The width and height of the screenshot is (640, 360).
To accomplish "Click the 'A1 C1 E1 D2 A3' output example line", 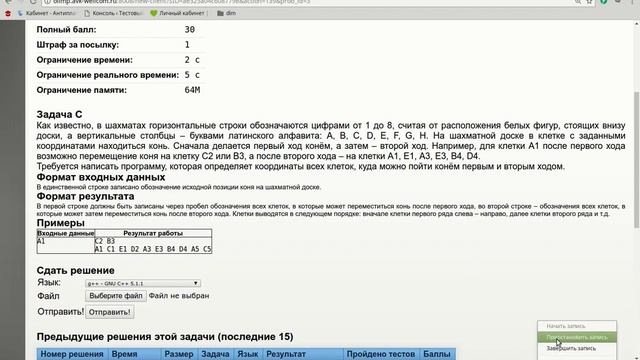I will (153, 249).
